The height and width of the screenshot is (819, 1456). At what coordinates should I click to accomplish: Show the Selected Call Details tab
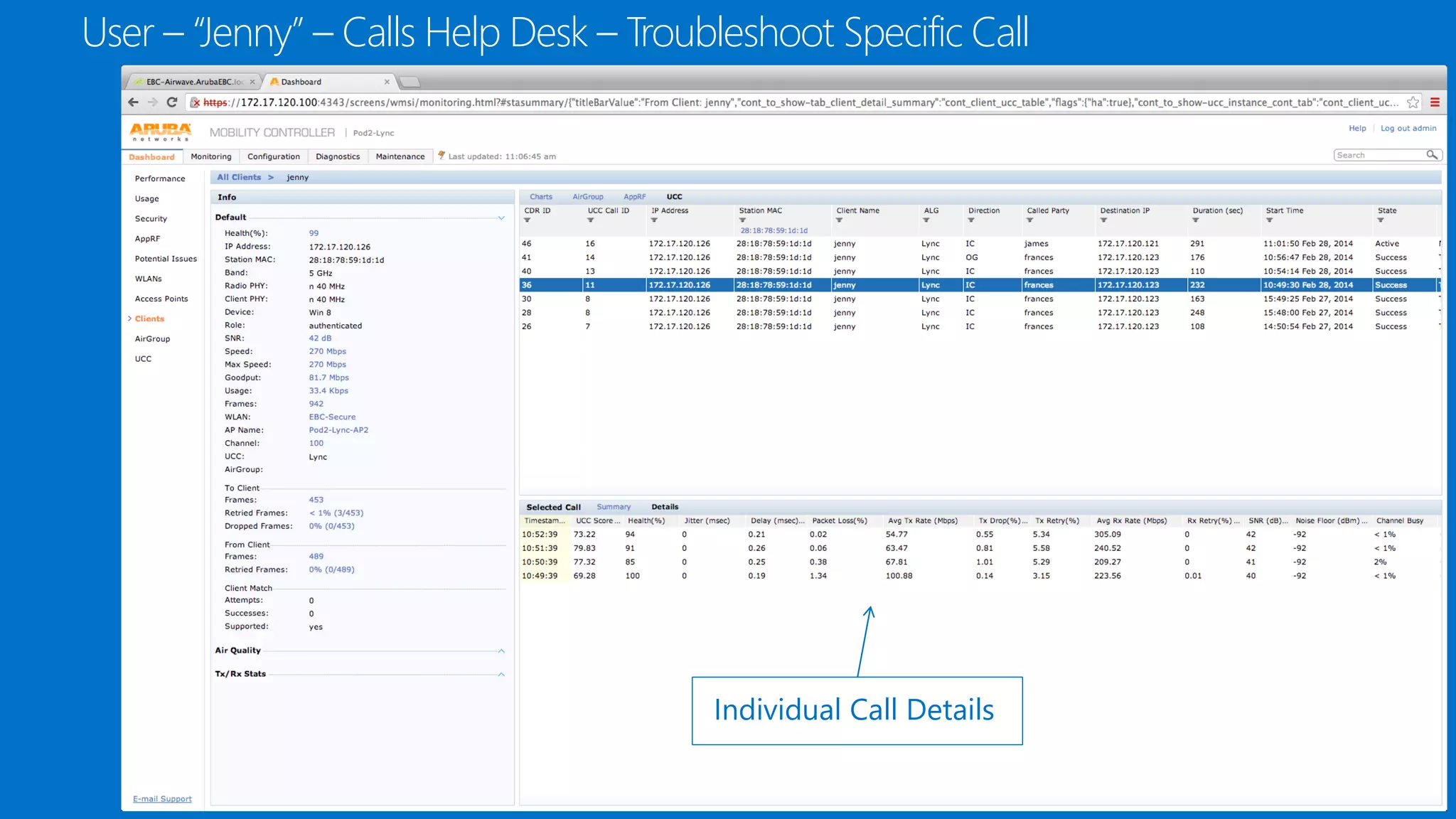point(665,507)
